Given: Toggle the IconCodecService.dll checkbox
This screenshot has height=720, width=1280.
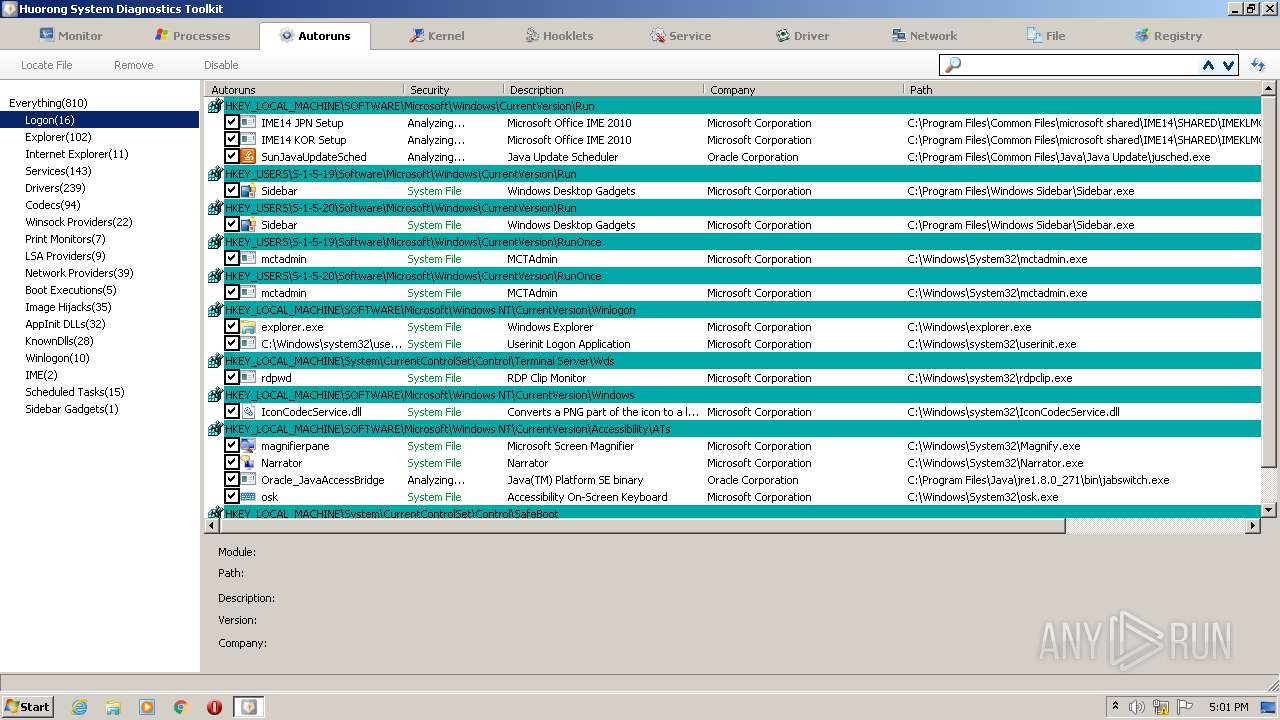Looking at the screenshot, I should 232,412.
